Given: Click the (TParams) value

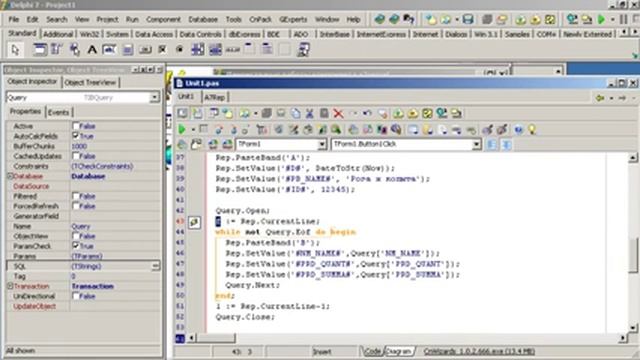Looking at the screenshot, I should click(87, 256).
